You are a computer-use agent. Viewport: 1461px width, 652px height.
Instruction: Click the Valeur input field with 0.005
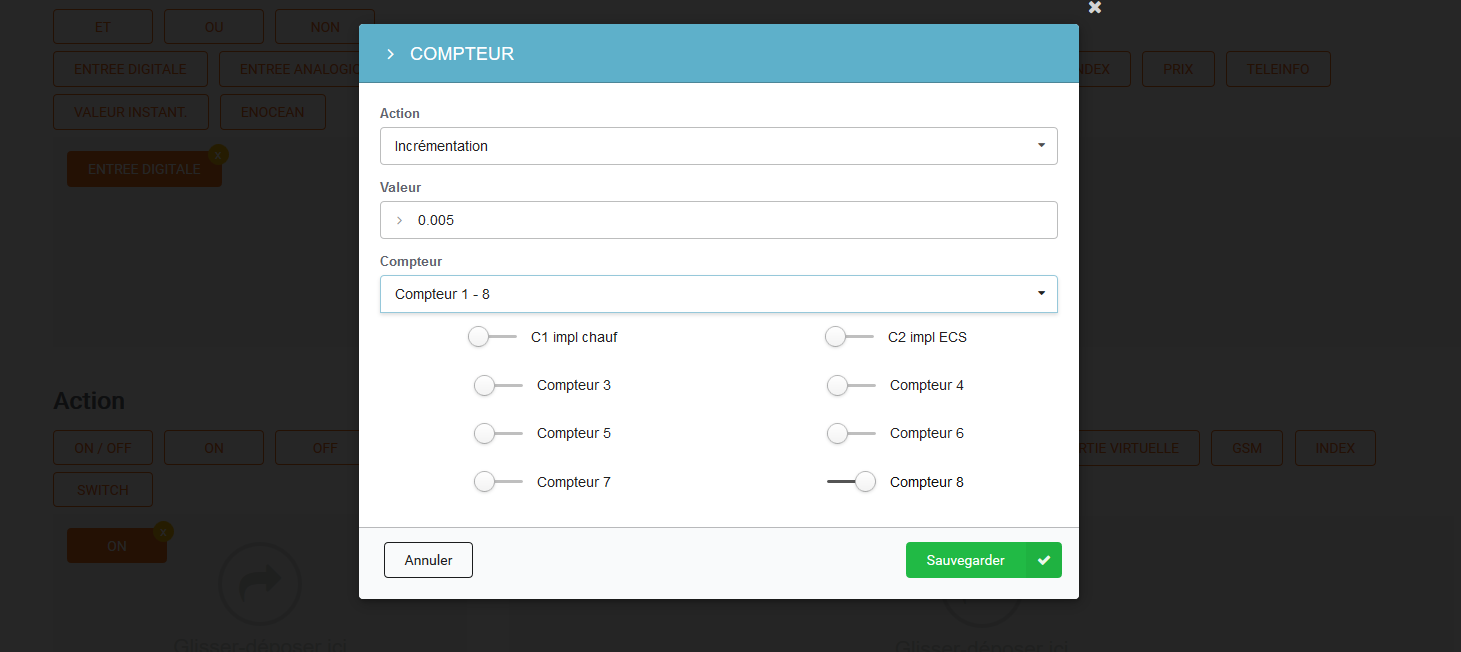(x=730, y=220)
